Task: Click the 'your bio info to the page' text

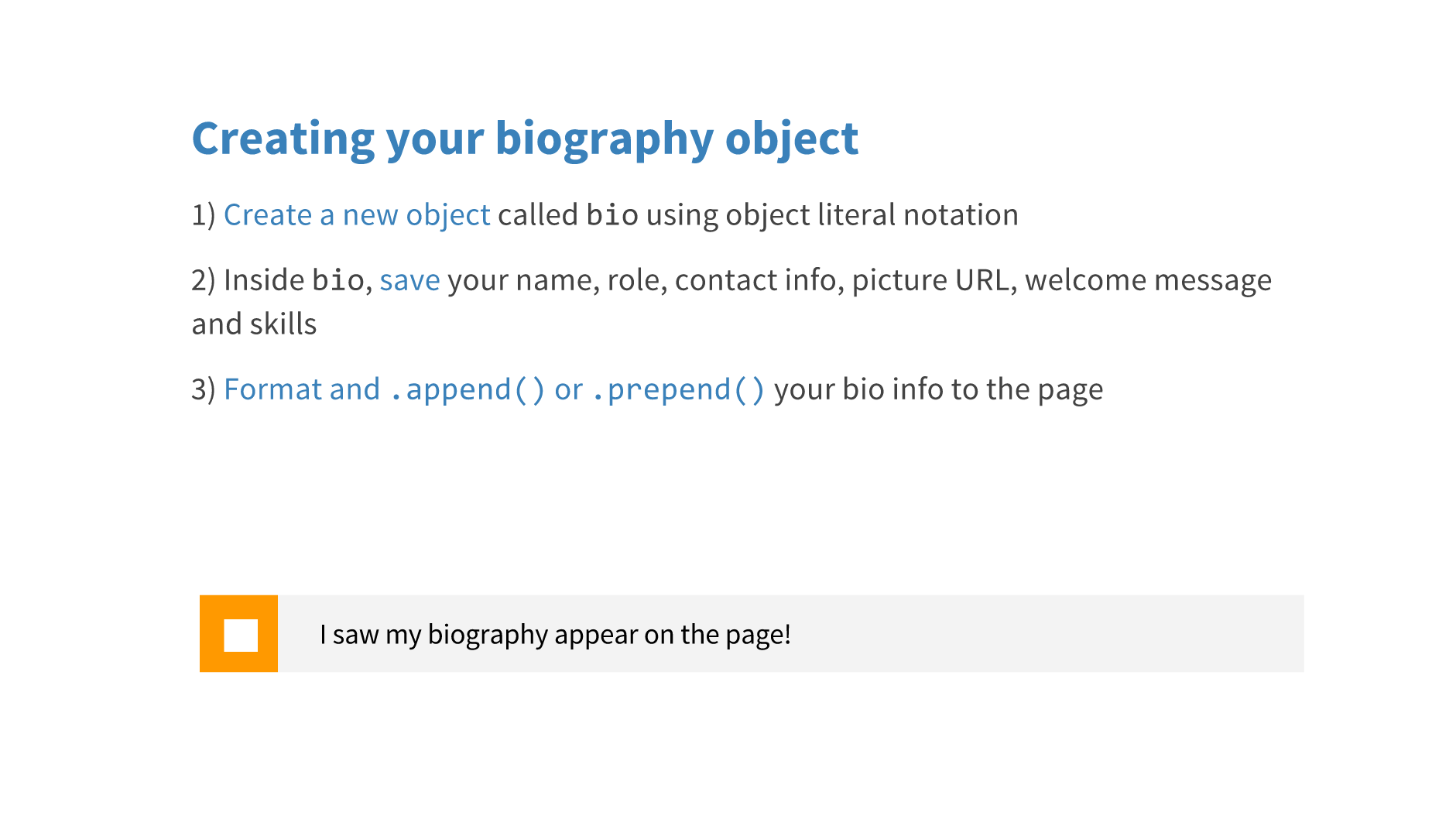Action: point(938,389)
